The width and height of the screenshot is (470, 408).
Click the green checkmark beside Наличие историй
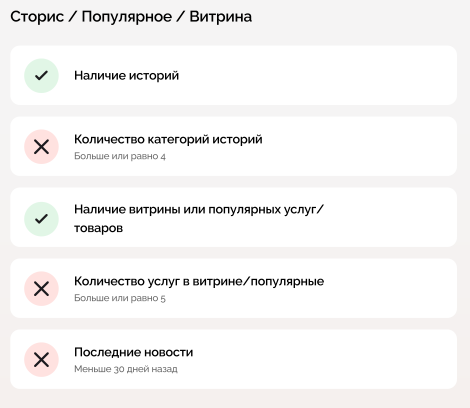point(41,76)
